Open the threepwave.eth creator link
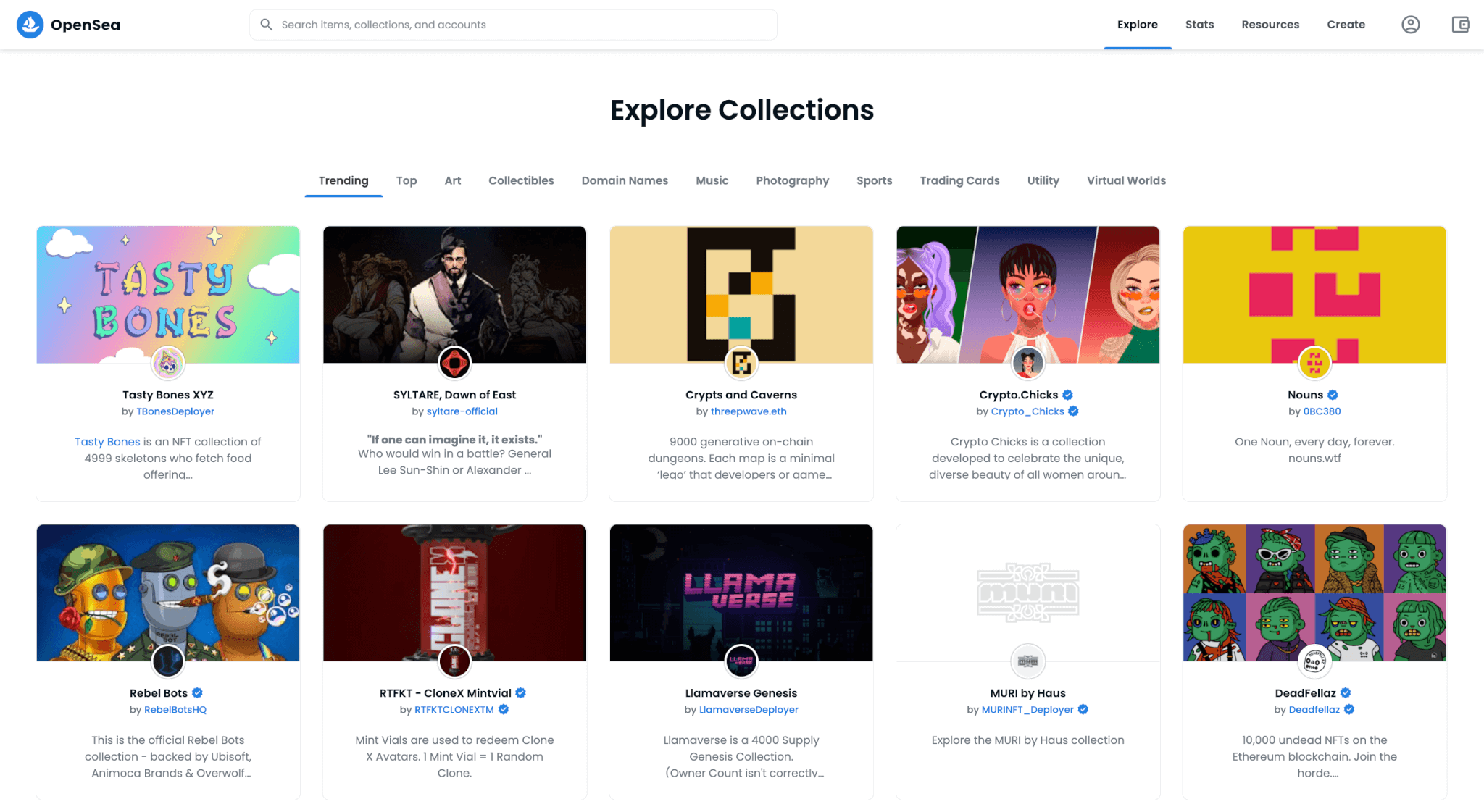Viewport: 1484px width, 812px height. point(749,411)
